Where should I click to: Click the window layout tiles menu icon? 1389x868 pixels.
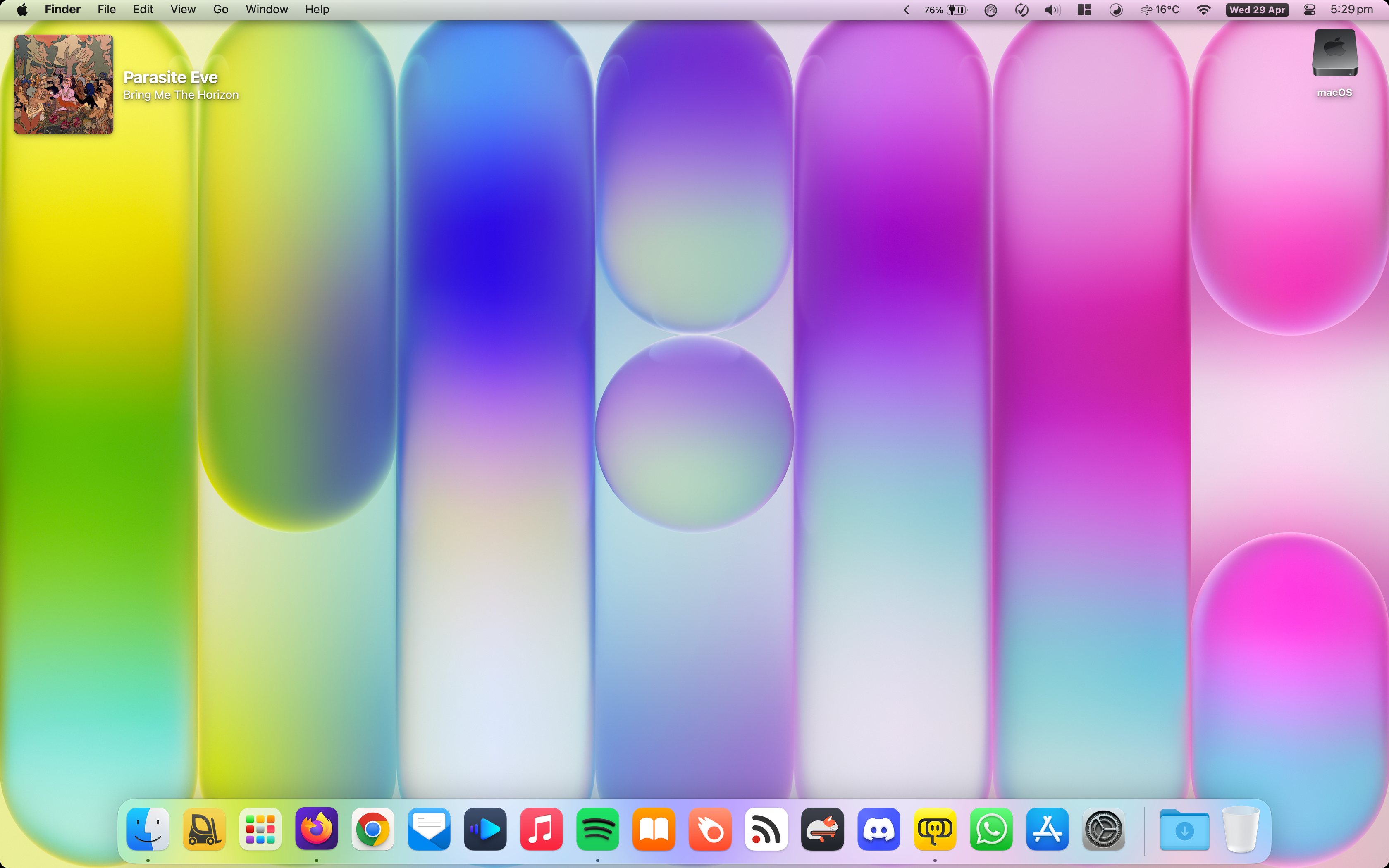[x=1084, y=10]
